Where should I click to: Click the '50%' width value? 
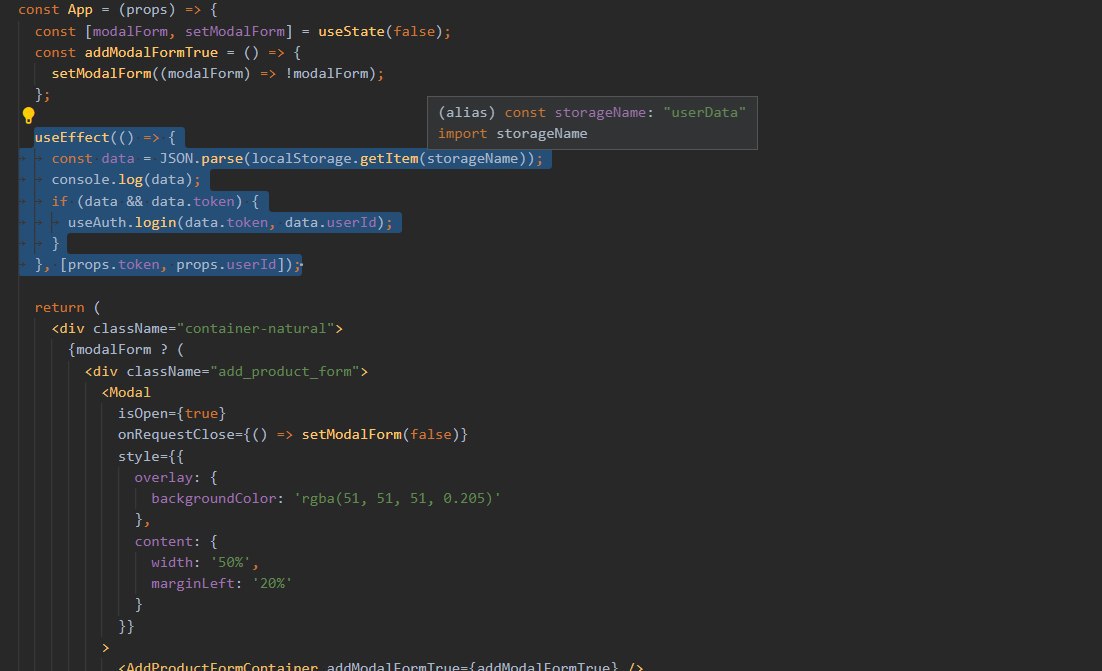tap(231, 562)
